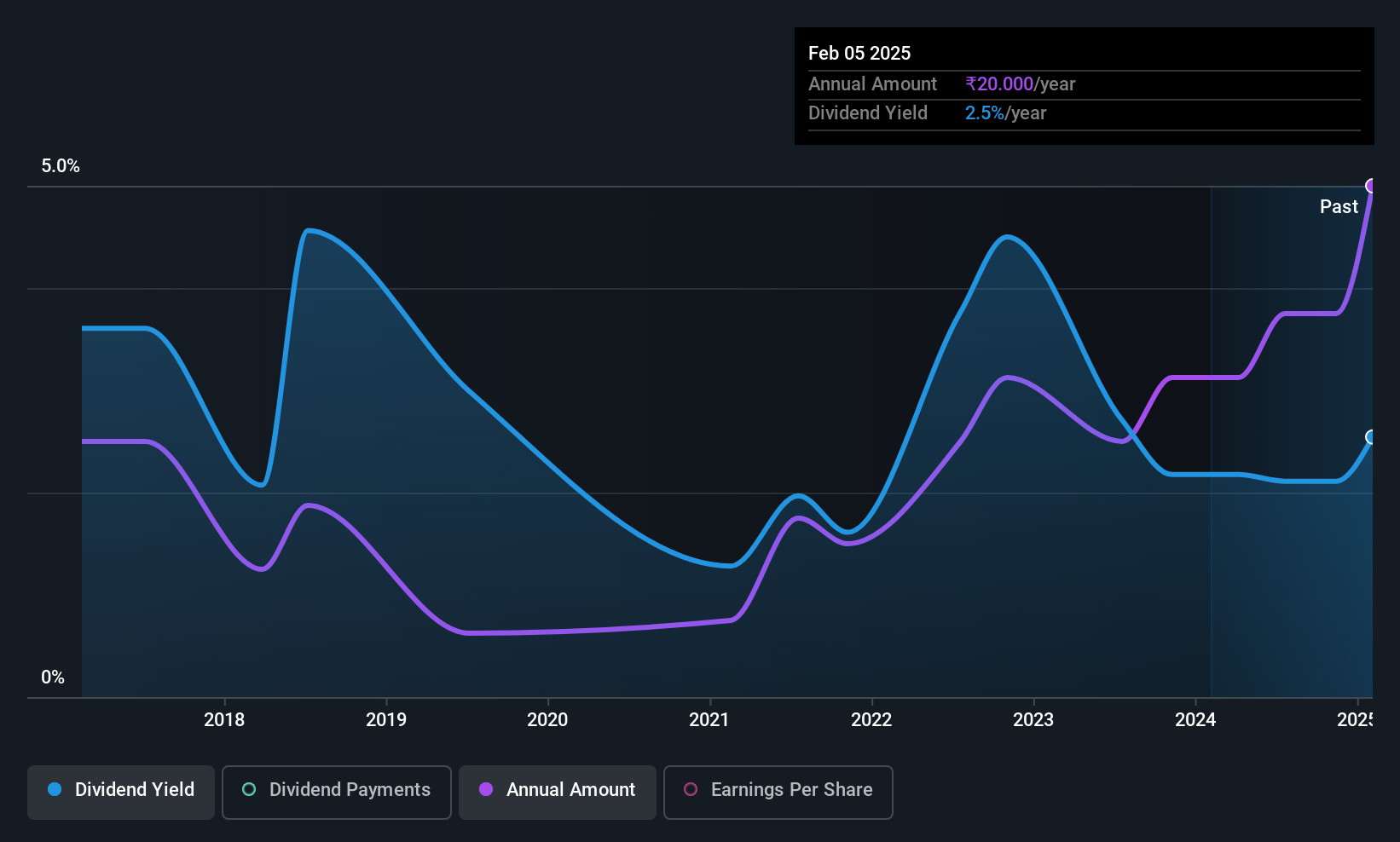The width and height of the screenshot is (1400, 842).
Task: Select the 2024 axis label
Action: 1195,720
